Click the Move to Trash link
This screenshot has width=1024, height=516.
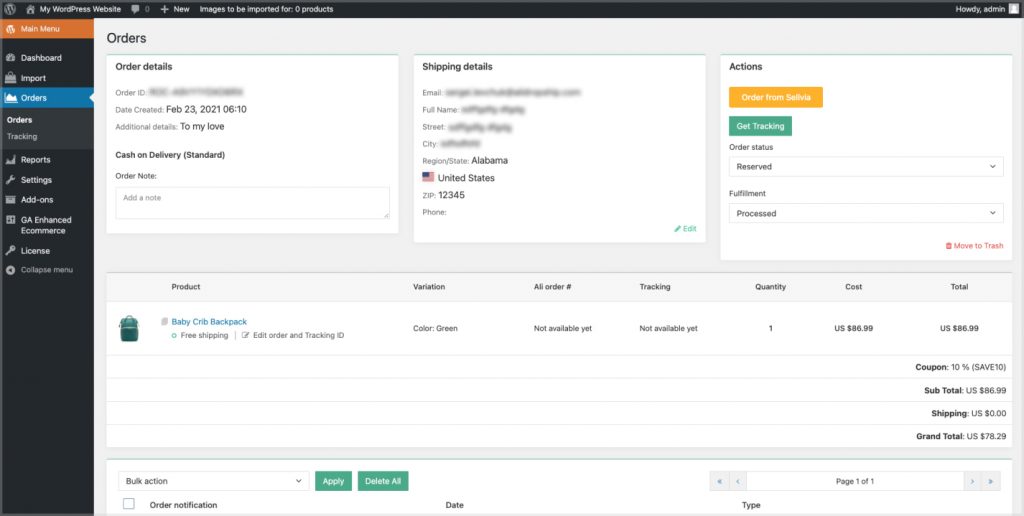[x=974, y=246]
